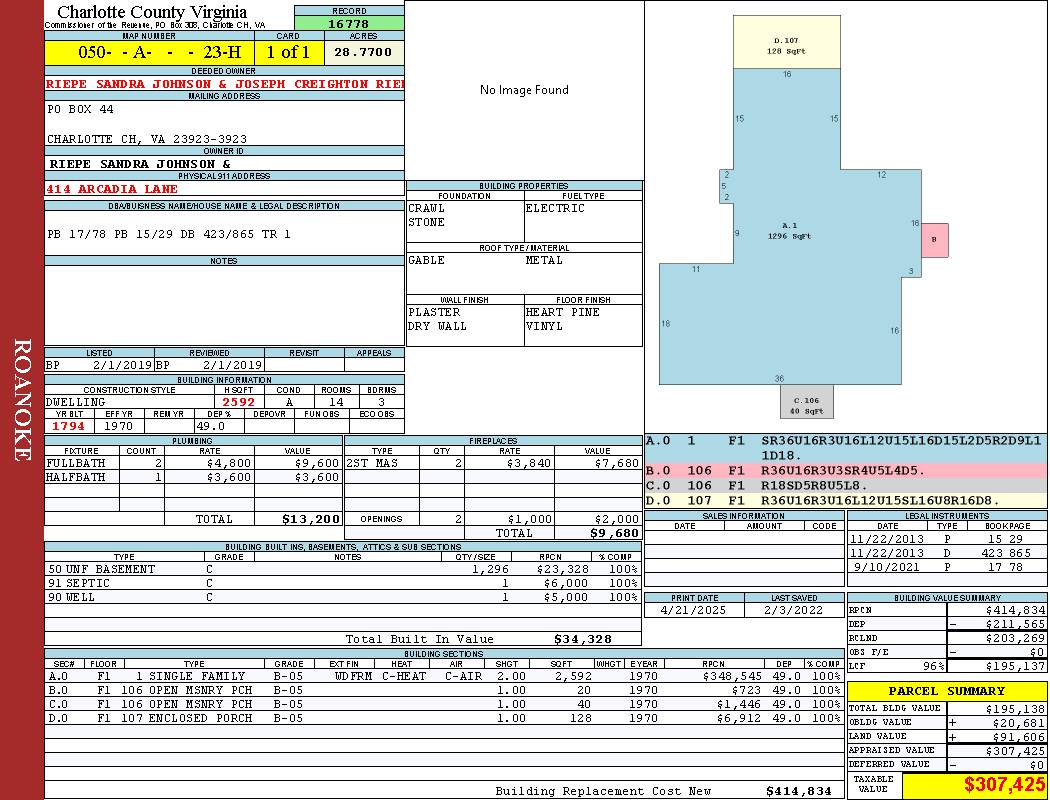Select the 414 Arcadia Lane address
The width and height of the screenshot is (1050, 800).
coord(113,189)
